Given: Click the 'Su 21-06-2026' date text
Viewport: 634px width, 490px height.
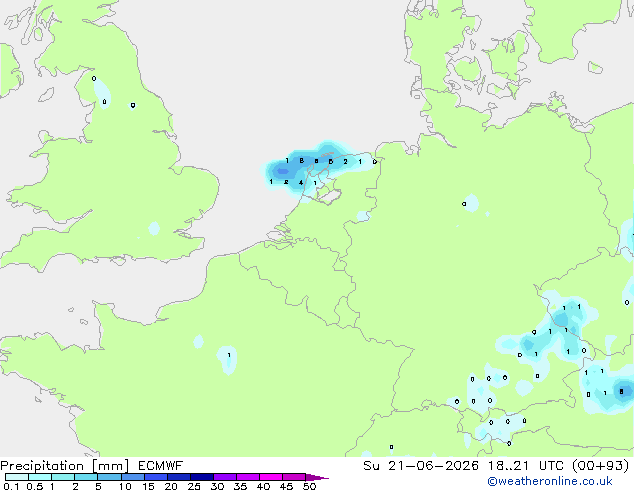Looking at the screenshot, I should coord(421,466).
